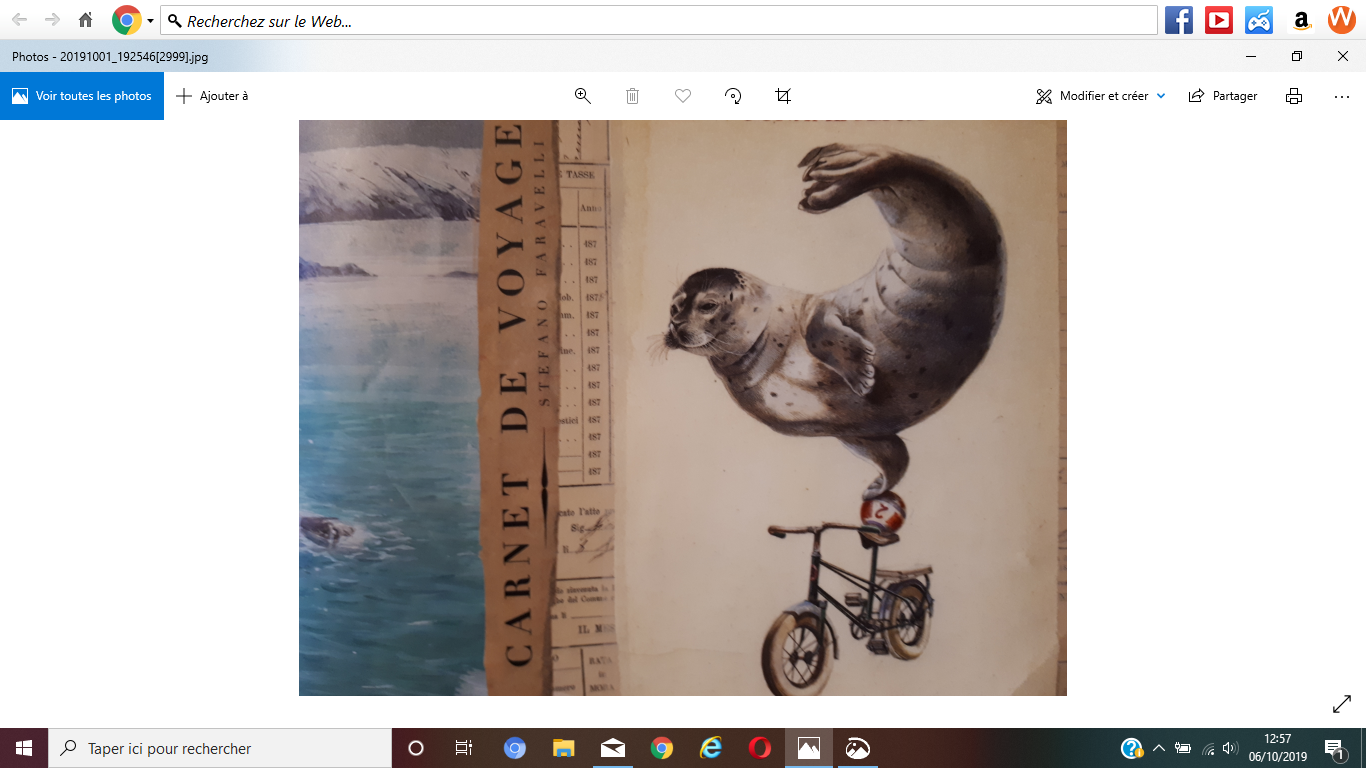Open Task View in taskbar
This screenshot has width=1366, height=768.
464,748
